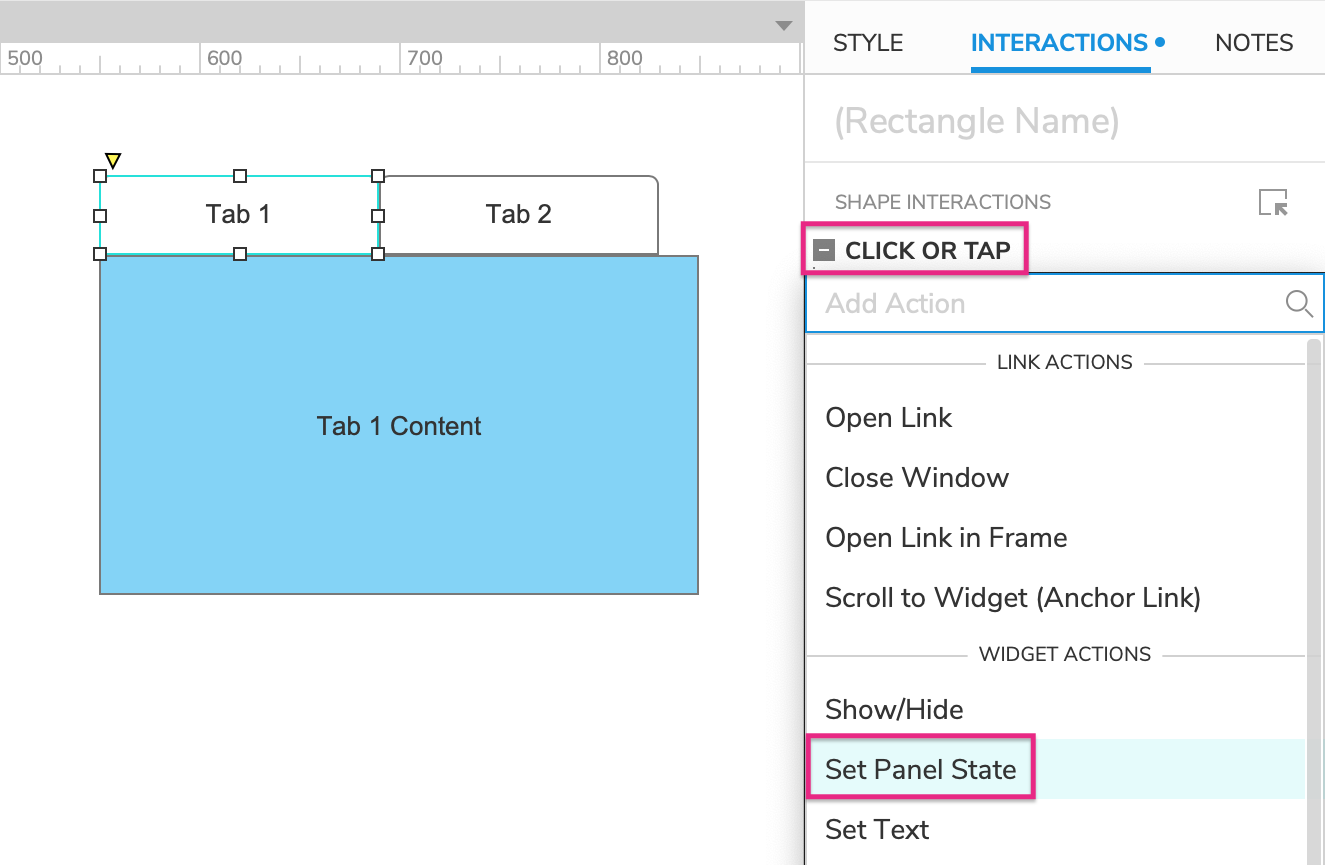Click the Tab 2 widget on canvas

[x=518, y=215]
